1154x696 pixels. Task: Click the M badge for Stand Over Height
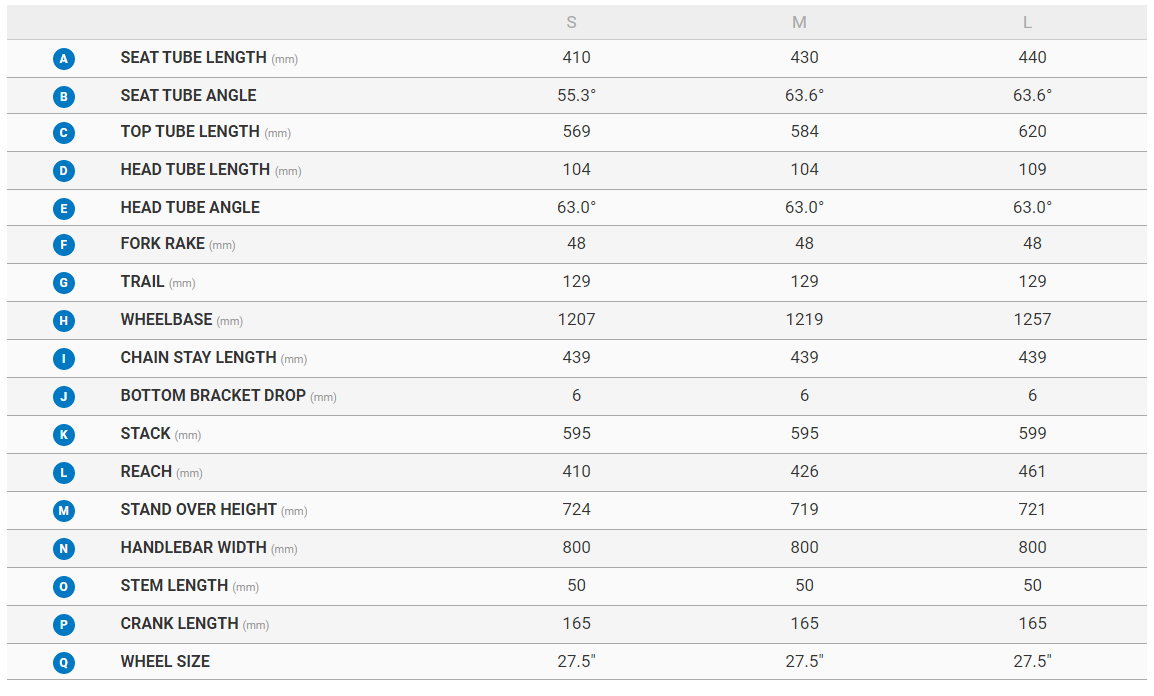[x=64, y=511]
